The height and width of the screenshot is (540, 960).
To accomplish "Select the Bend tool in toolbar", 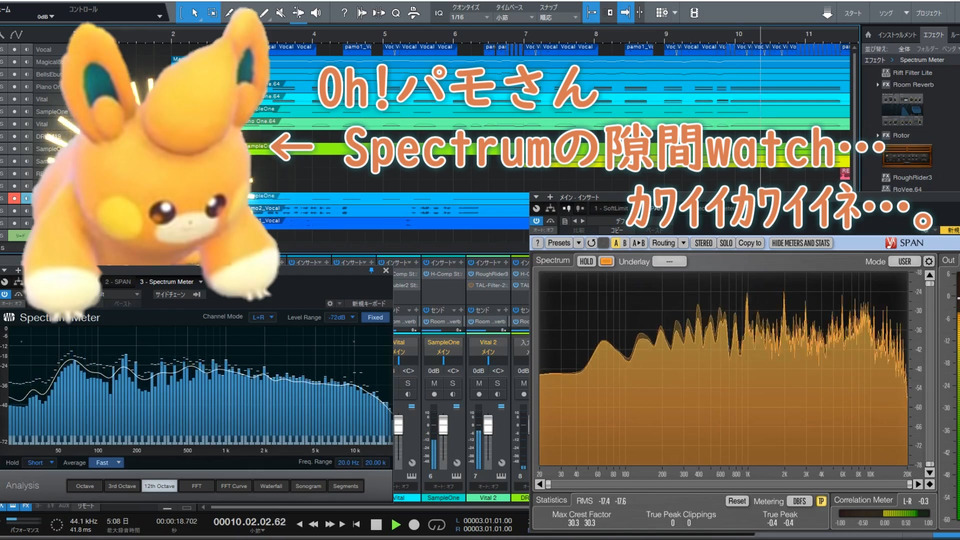I will (298, 13).
